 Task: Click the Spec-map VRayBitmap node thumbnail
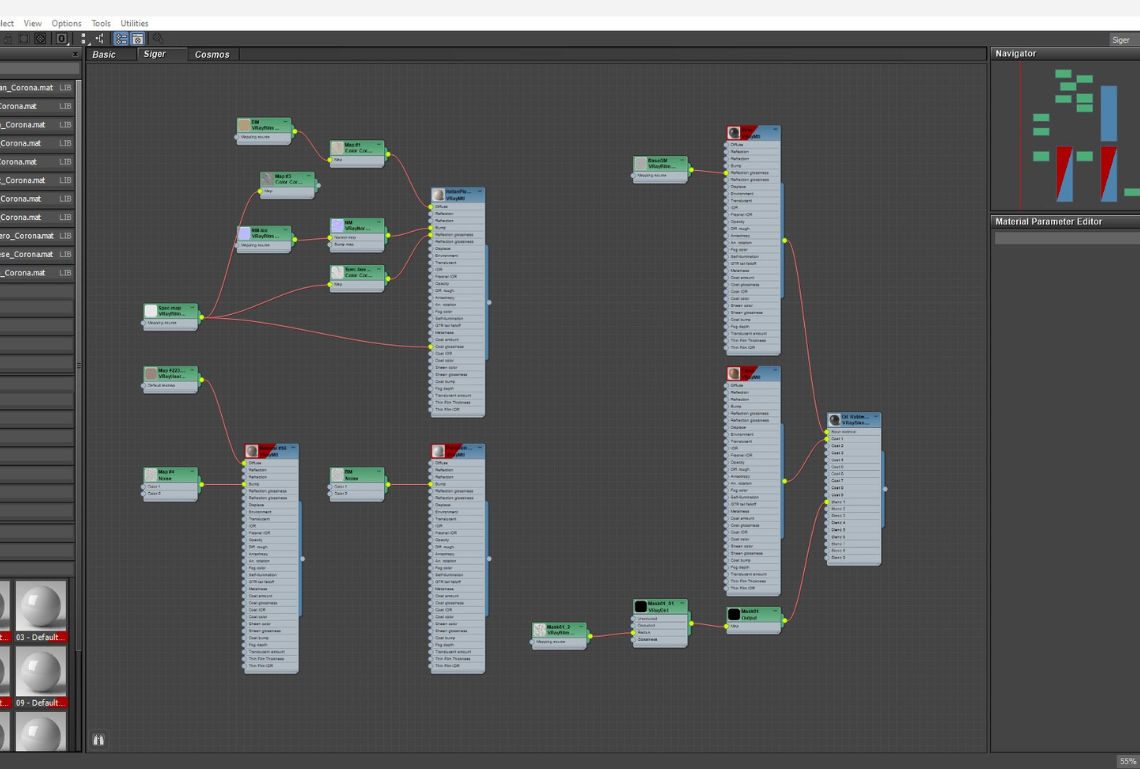pyautogui.click(x=151, y=311)
